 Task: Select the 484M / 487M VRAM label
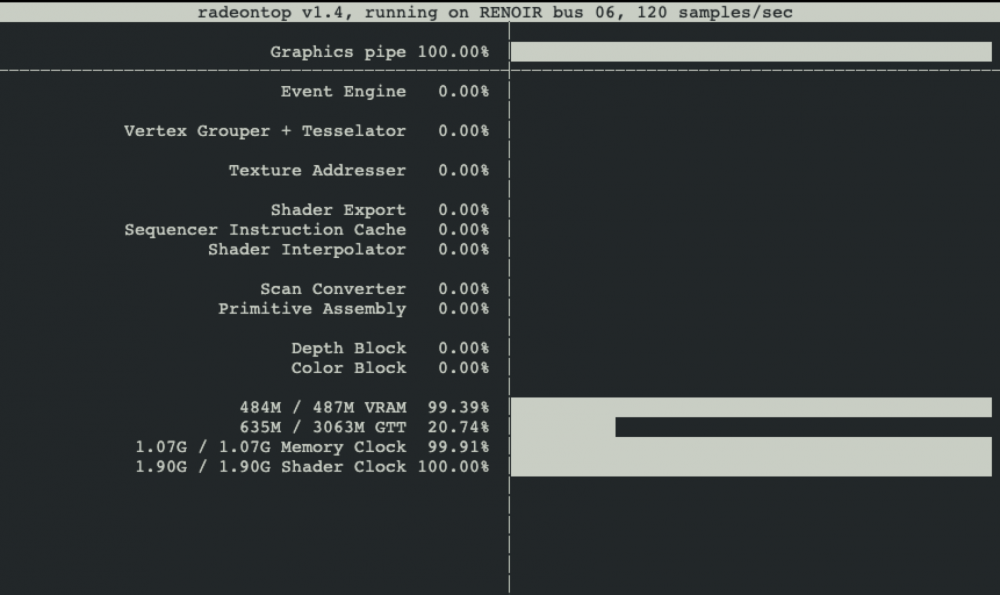323,408
